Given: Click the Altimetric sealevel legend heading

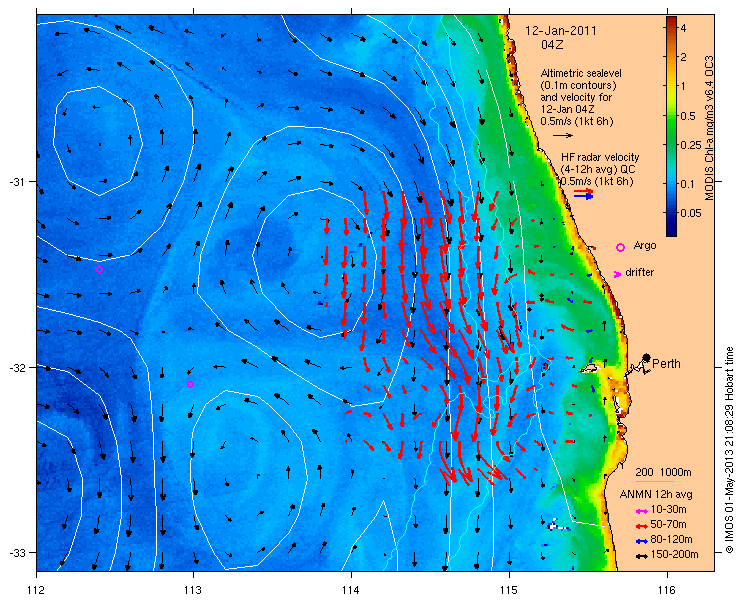Looking at the screenshot, I should (x=581, y=74).
